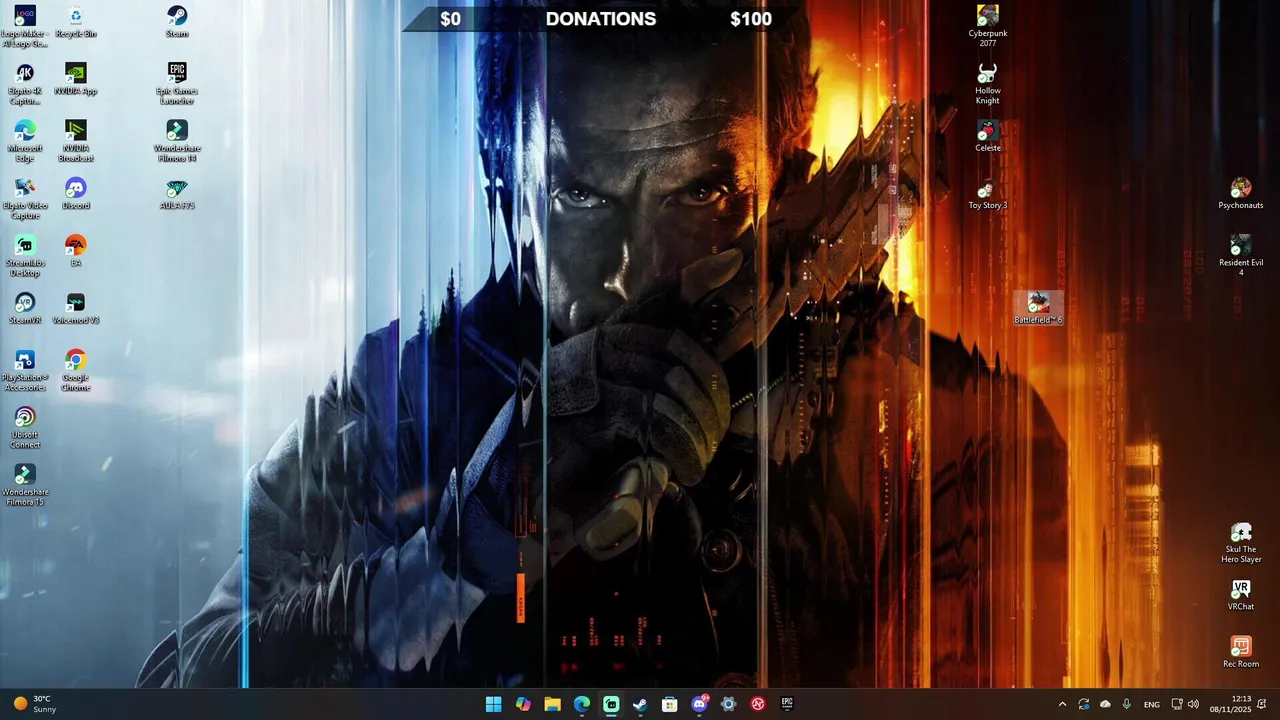1280x720 pixels.
Task: Open Epic Games from the taskbar
Action: tap(787, 704)
